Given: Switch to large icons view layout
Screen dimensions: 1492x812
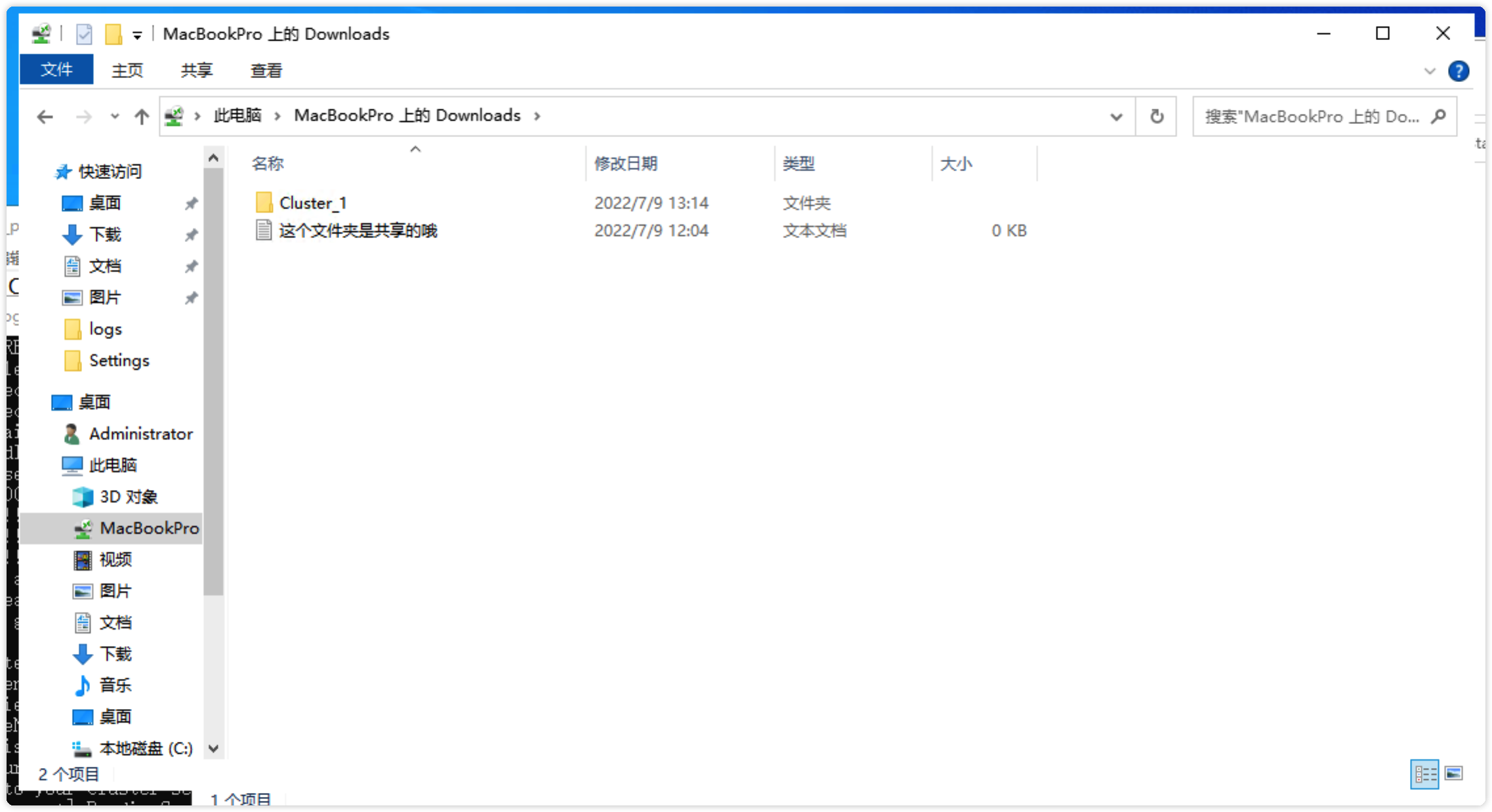Looking at the screenshot, I should tap(1454, 774).
